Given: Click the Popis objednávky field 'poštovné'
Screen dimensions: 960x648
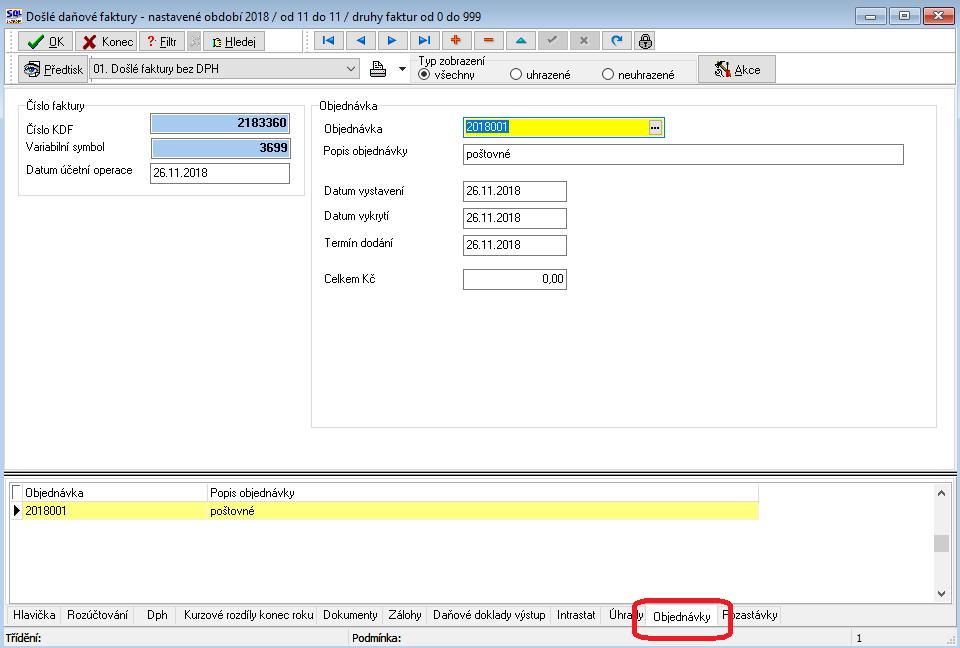Looking at the screenshot, I should point(683,154).
